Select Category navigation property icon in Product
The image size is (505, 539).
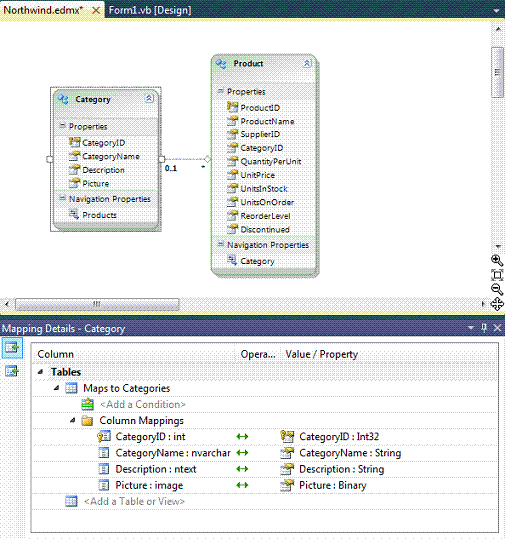[x=232, y=261]
